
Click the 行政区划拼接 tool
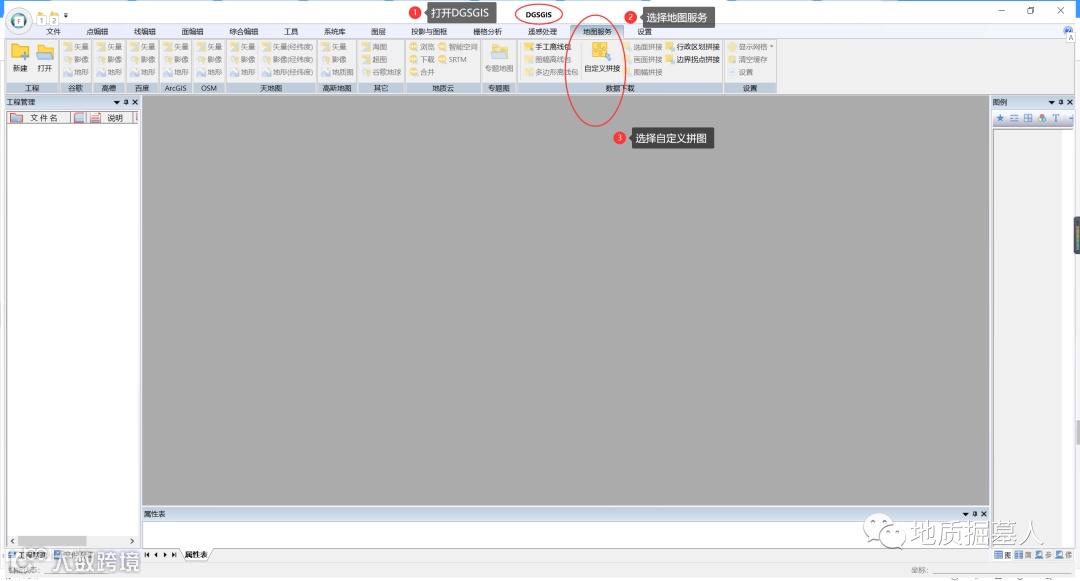tap(692, 47)
